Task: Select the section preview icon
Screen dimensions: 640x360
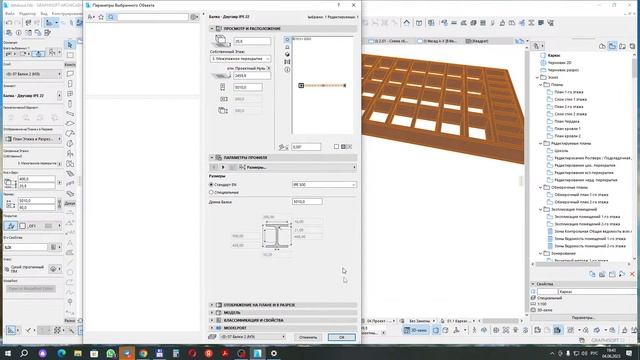Action: 287,62
